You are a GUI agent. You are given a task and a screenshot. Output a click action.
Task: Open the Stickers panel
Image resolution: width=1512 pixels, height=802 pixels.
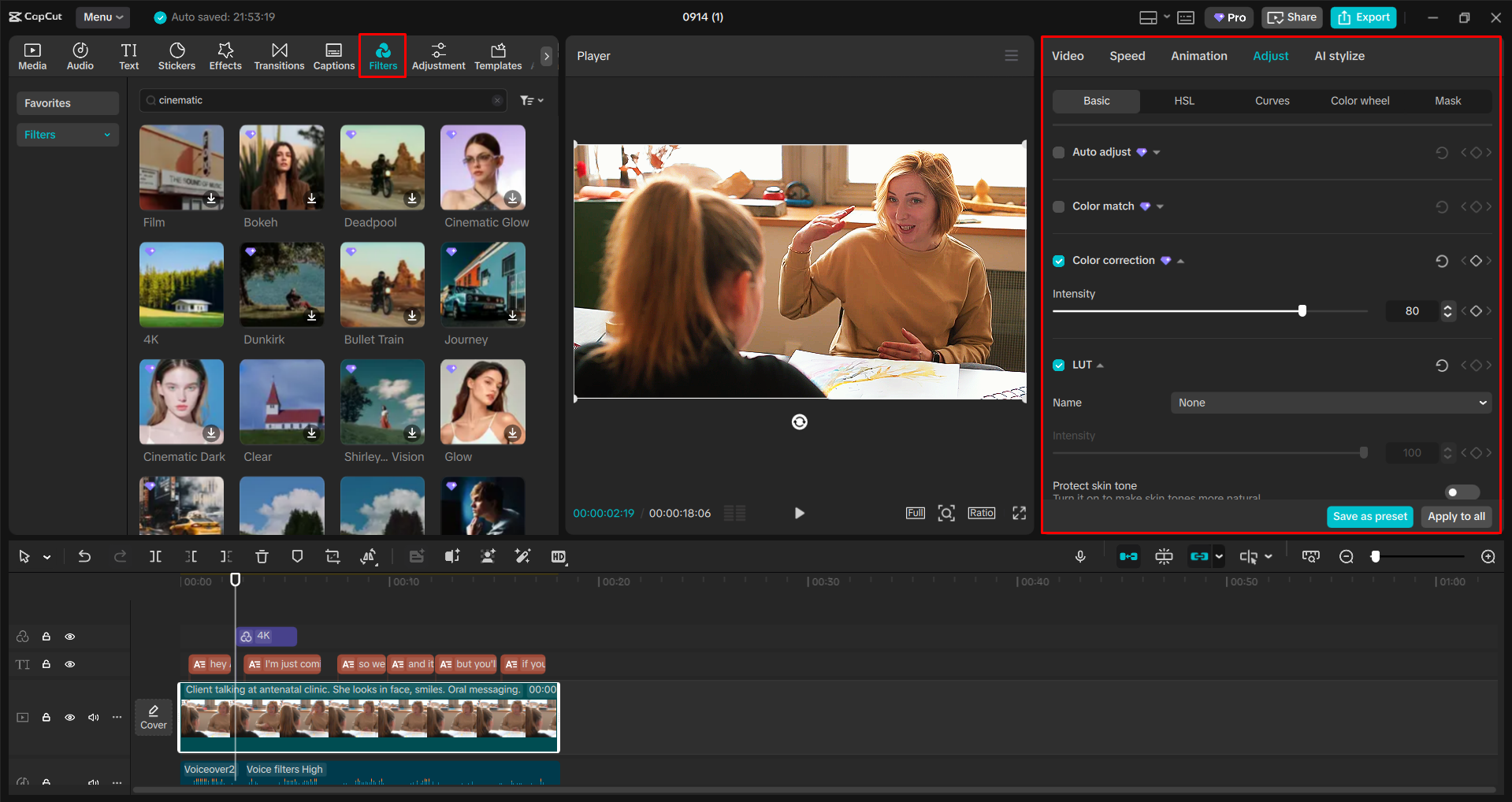coord(176,55)
